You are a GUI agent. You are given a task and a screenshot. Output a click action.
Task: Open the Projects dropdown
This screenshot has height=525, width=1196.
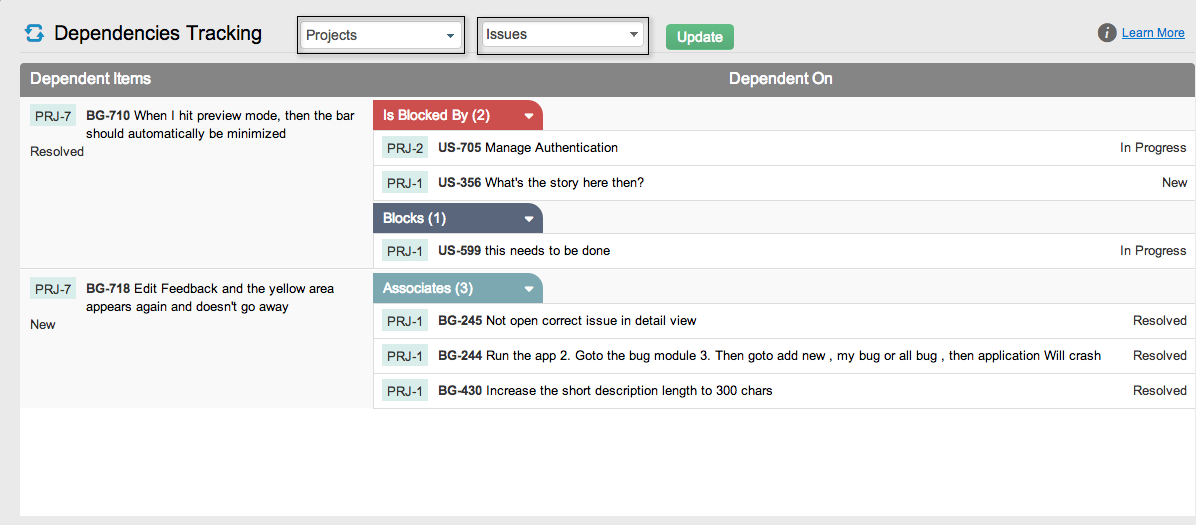[380, 36]
